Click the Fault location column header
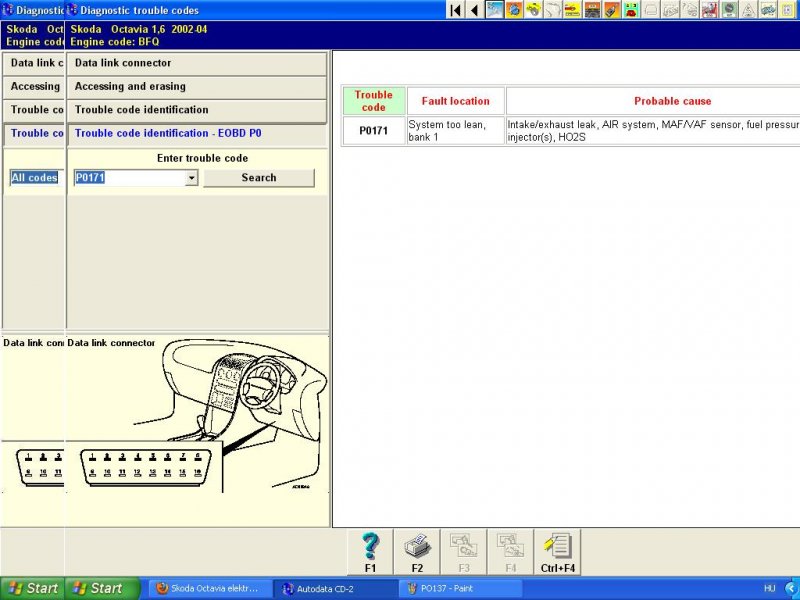 [x=456, y=101]
